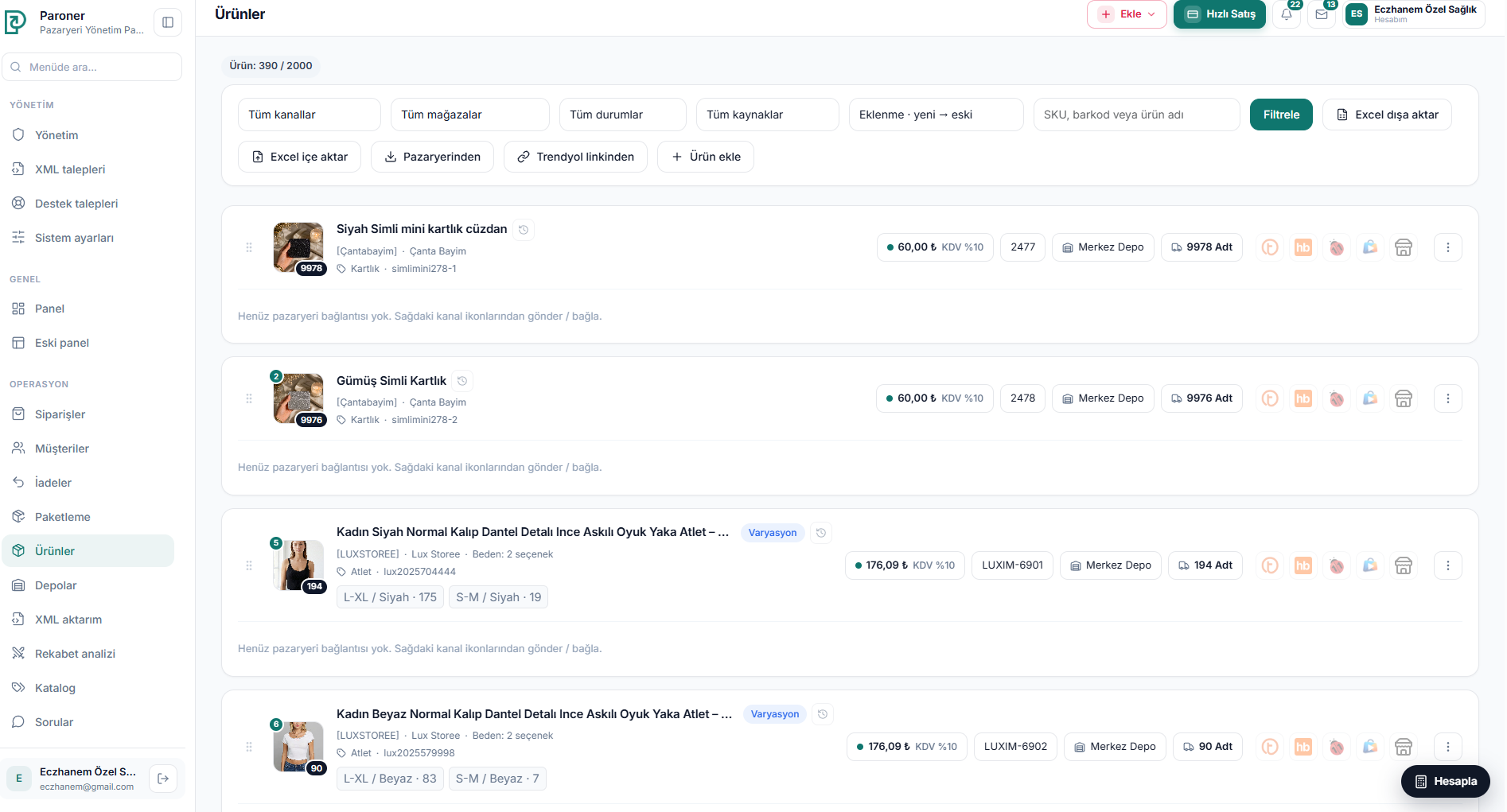Click the ladybug channel icon for Kadın Siyah Atlet
The width and height of the screenshot is (1507, 812).
click(1337, 565)
